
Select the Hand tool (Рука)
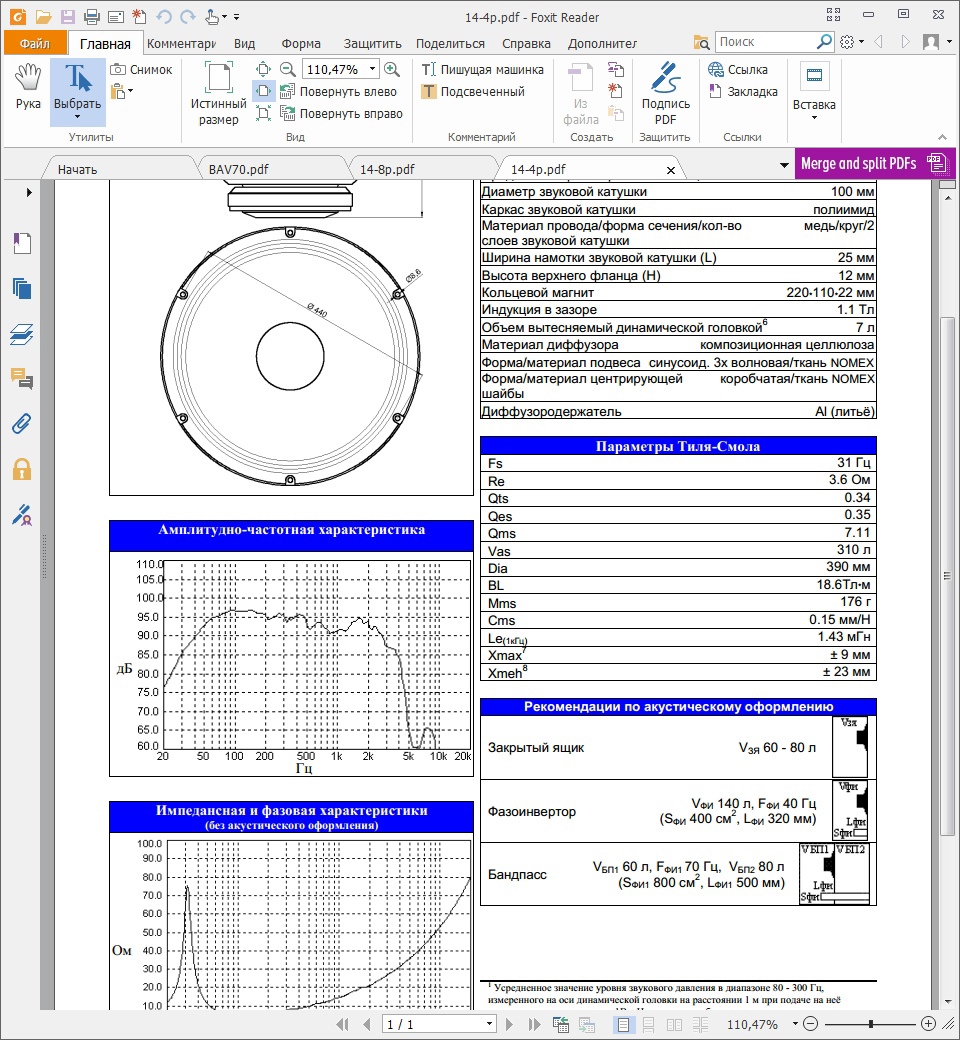28,86
